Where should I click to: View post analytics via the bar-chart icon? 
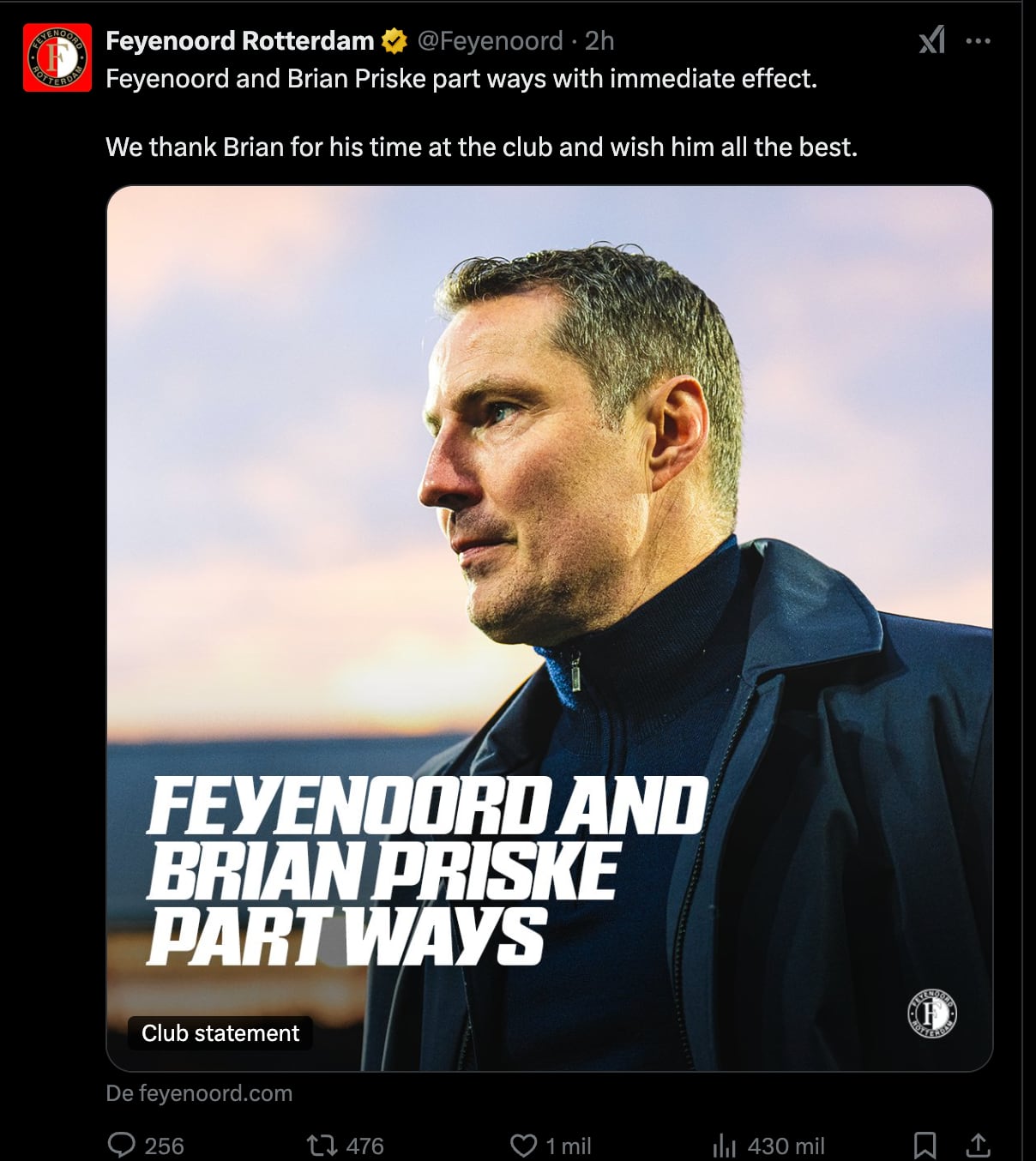[725, 1145]
